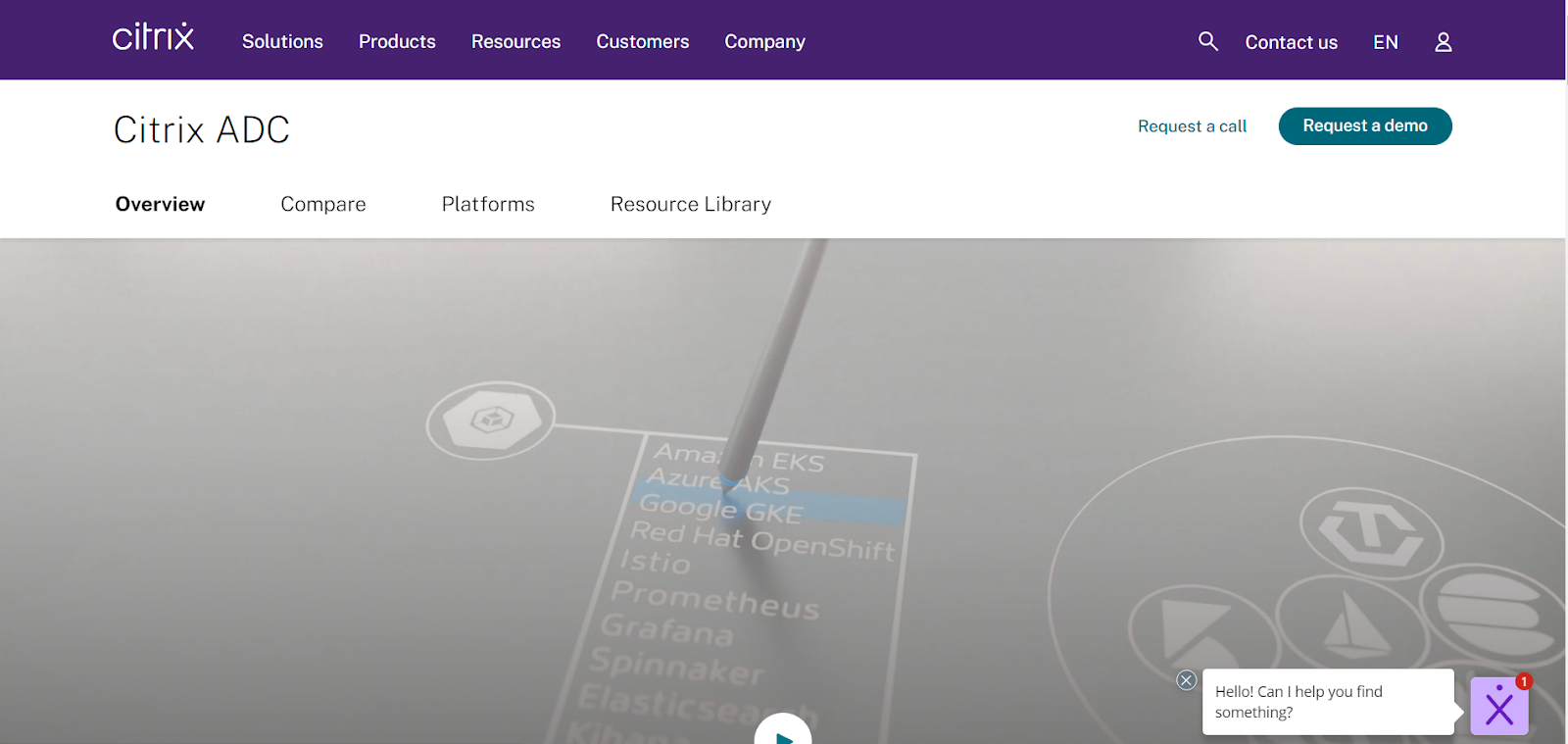Click the Request a demo button

1365,125
